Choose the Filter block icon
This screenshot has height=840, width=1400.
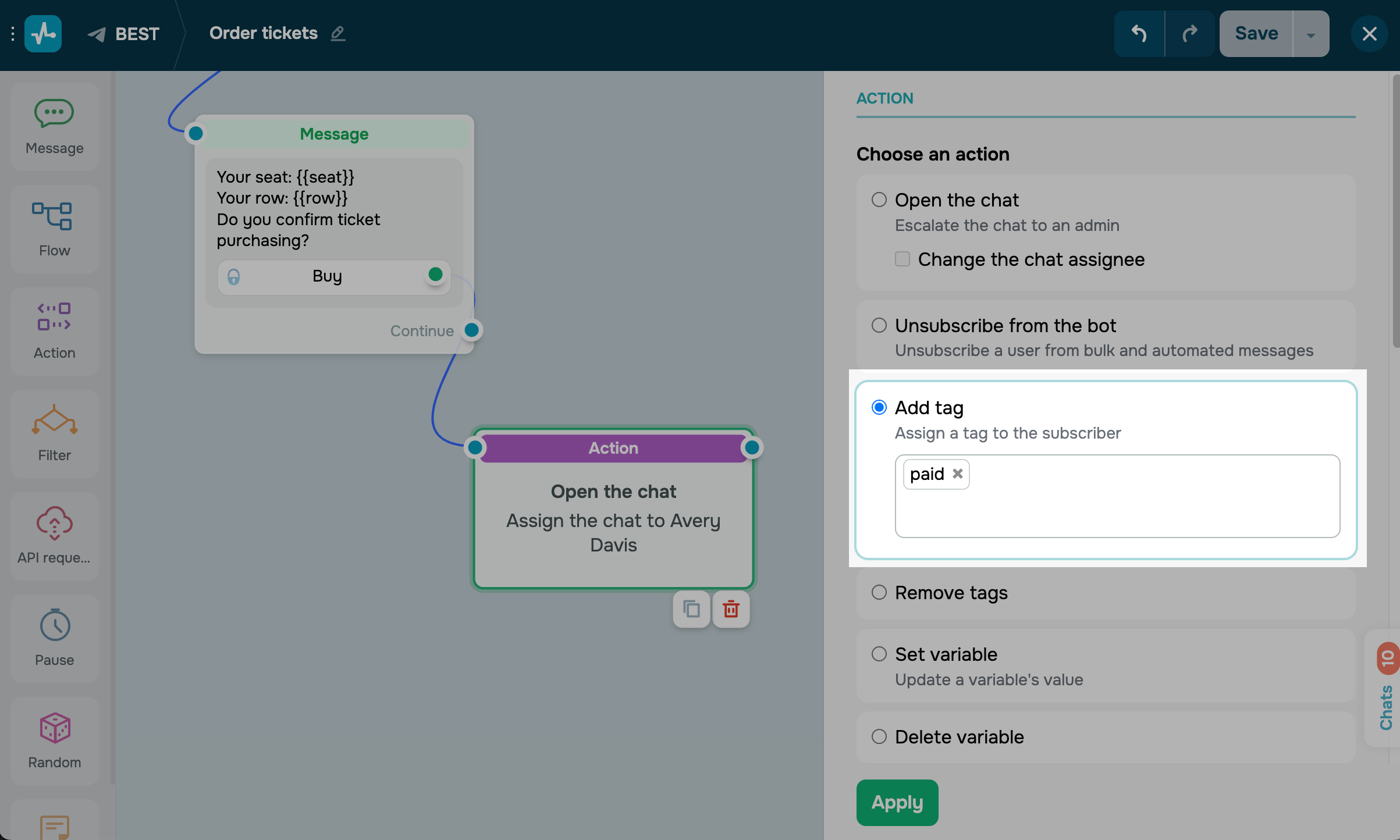point(54,433)
